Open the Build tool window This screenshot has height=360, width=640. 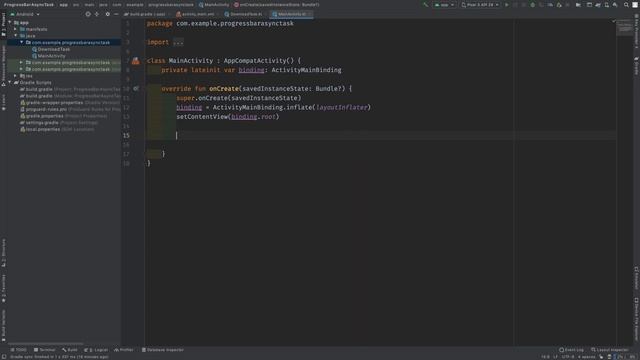click(70, 350)
